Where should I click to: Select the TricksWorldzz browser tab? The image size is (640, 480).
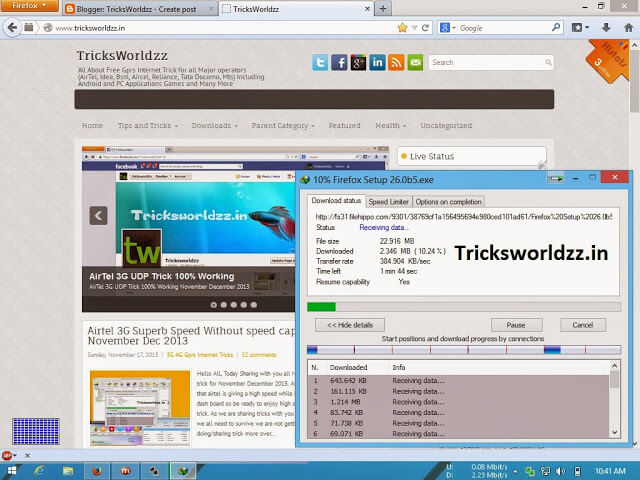tap(296, 9)
